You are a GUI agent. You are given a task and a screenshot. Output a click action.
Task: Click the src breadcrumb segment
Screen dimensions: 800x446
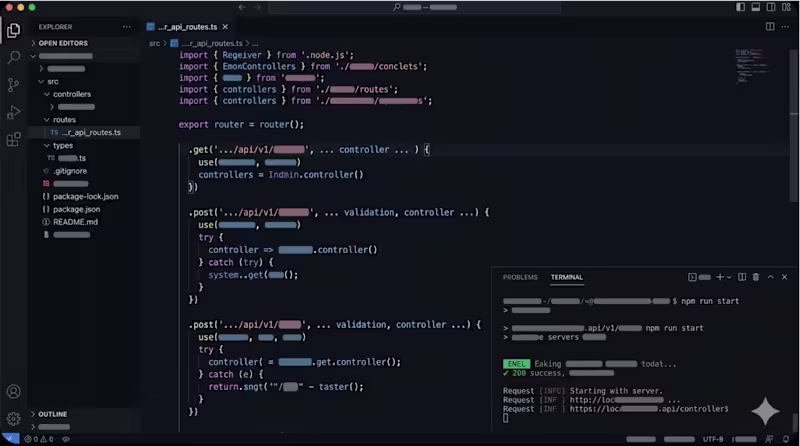click(x=155, y=43)
